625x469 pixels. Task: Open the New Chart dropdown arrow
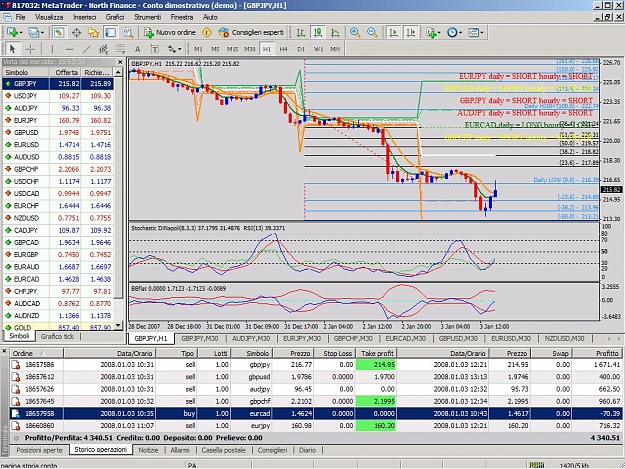pyautogui.click(x=21, y=33)
